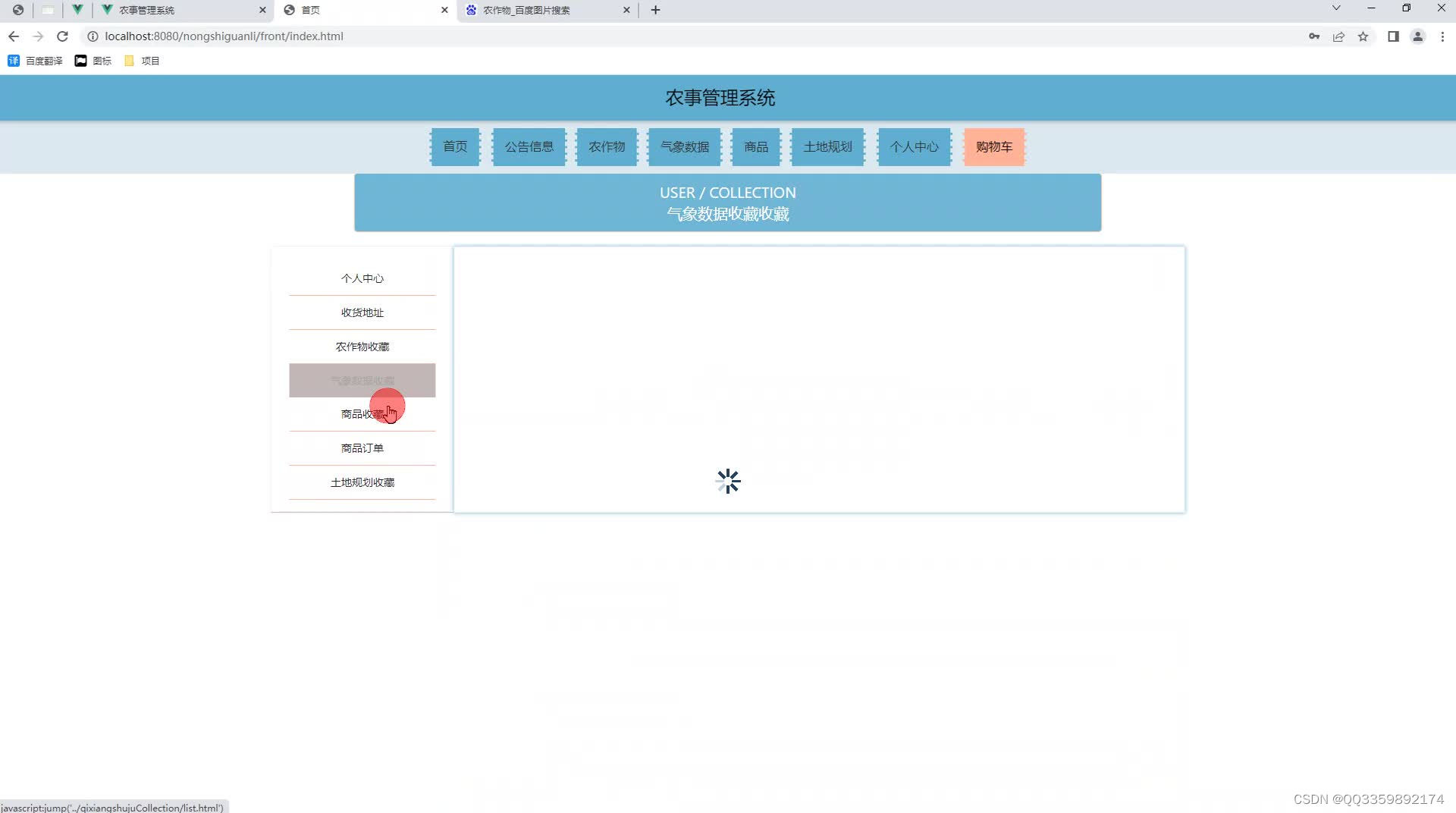
Task: Close the 农事管理系统 tab
Action: pyautogui.click(x=262, y=10)
